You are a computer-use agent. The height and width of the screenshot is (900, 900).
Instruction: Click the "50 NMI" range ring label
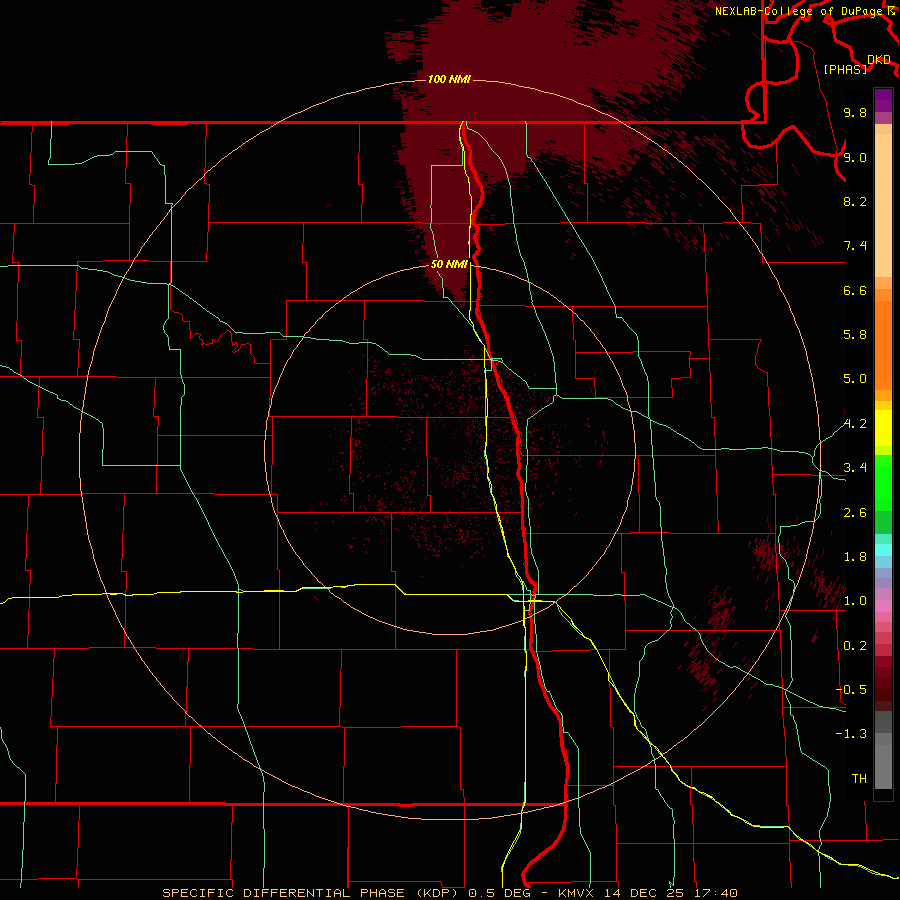[x=449, y=264]
